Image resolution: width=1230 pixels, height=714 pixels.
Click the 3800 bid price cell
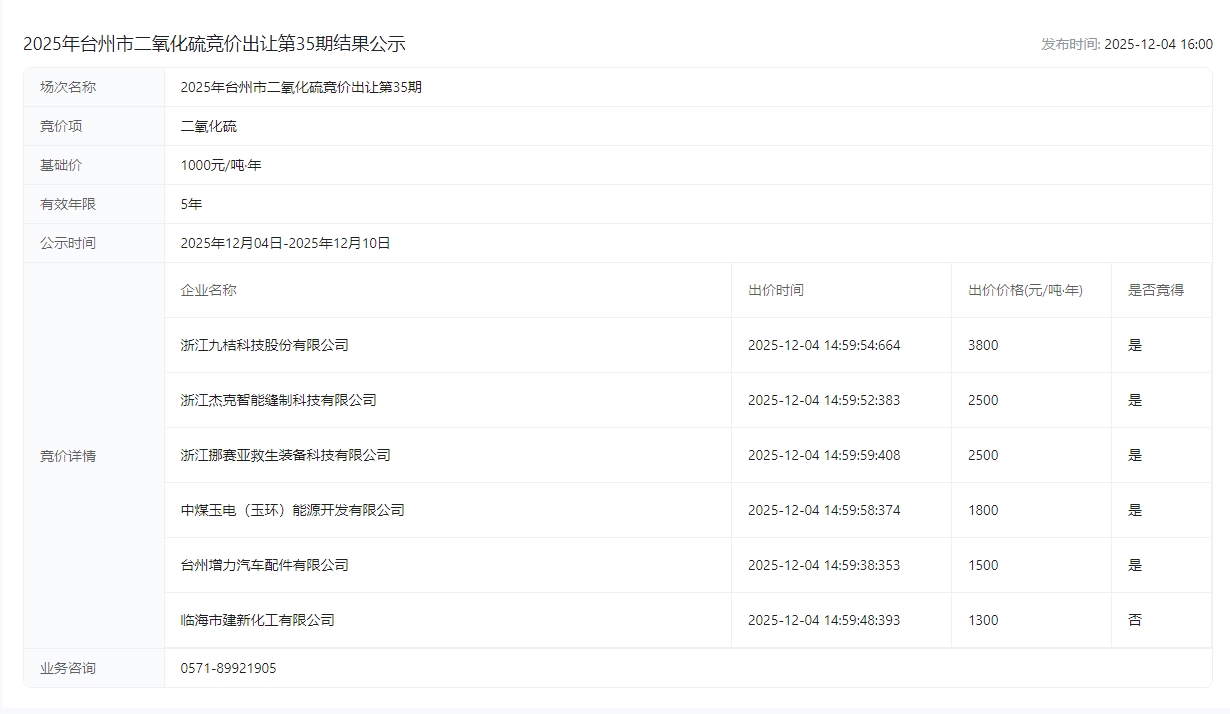pos(983,345)
